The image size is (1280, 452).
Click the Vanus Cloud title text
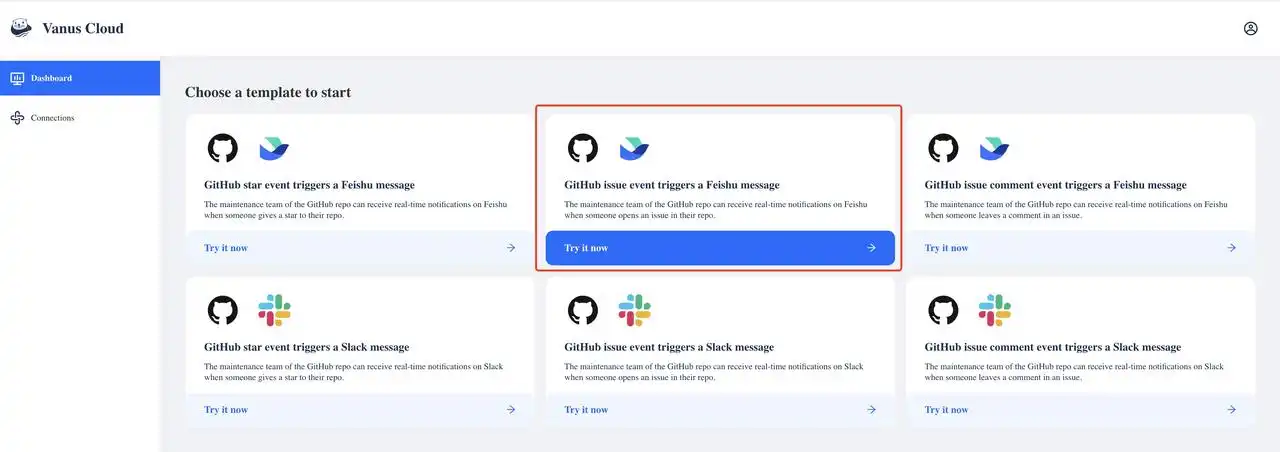83,29
